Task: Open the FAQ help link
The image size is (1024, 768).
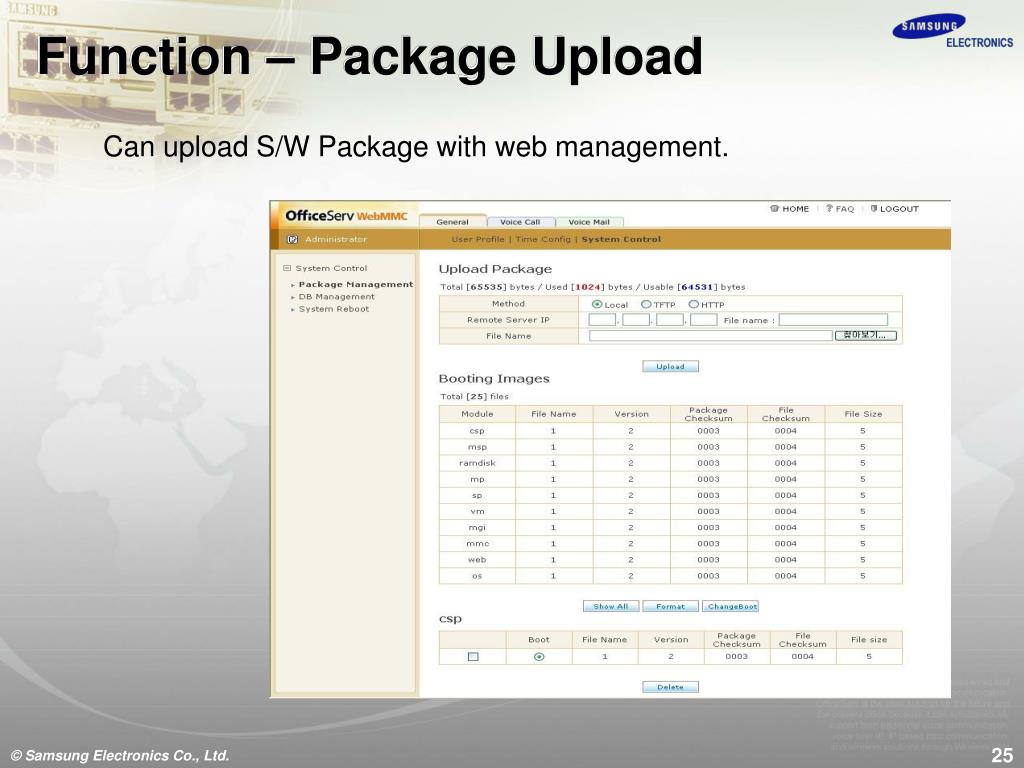Action: [x=840, y=209]
